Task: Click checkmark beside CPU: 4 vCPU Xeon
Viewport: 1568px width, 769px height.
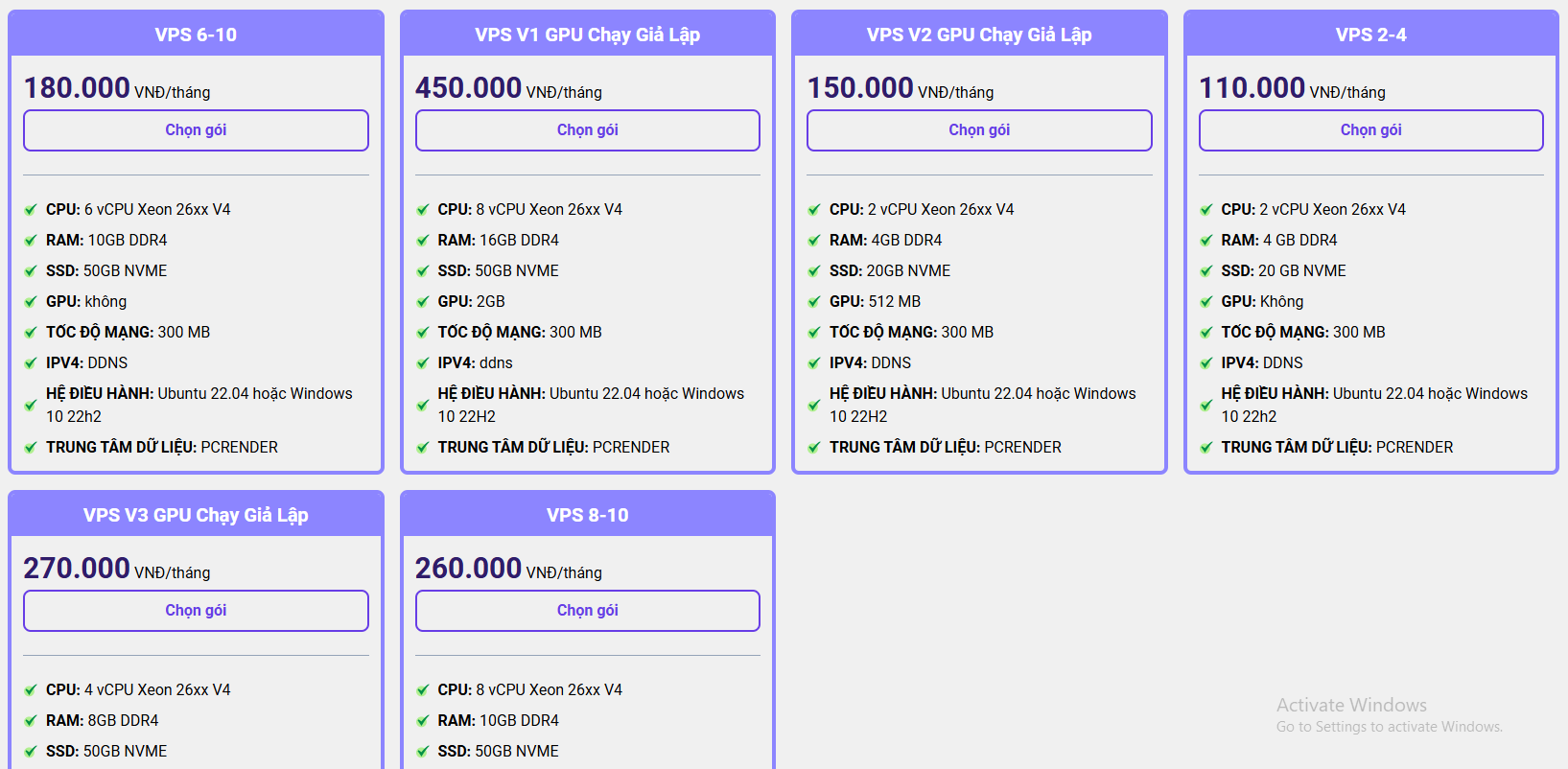Action: (31, 690)
